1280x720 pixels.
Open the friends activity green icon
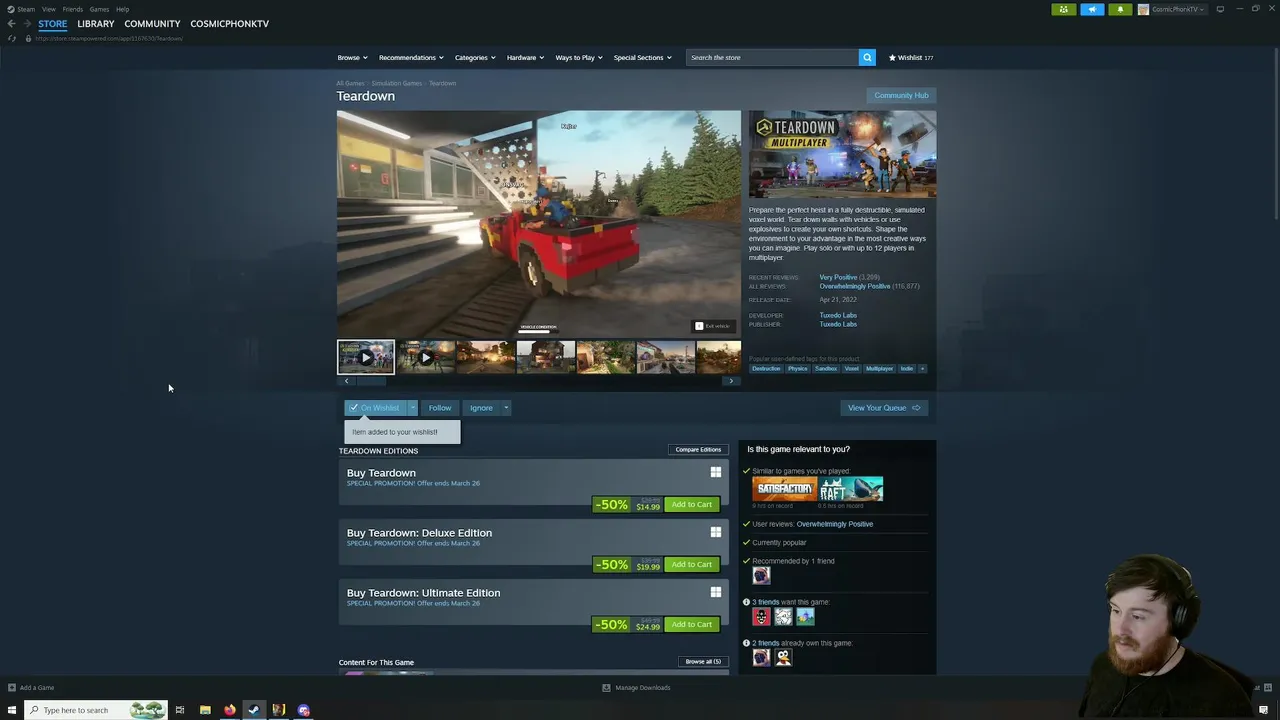click(1063, 9)
